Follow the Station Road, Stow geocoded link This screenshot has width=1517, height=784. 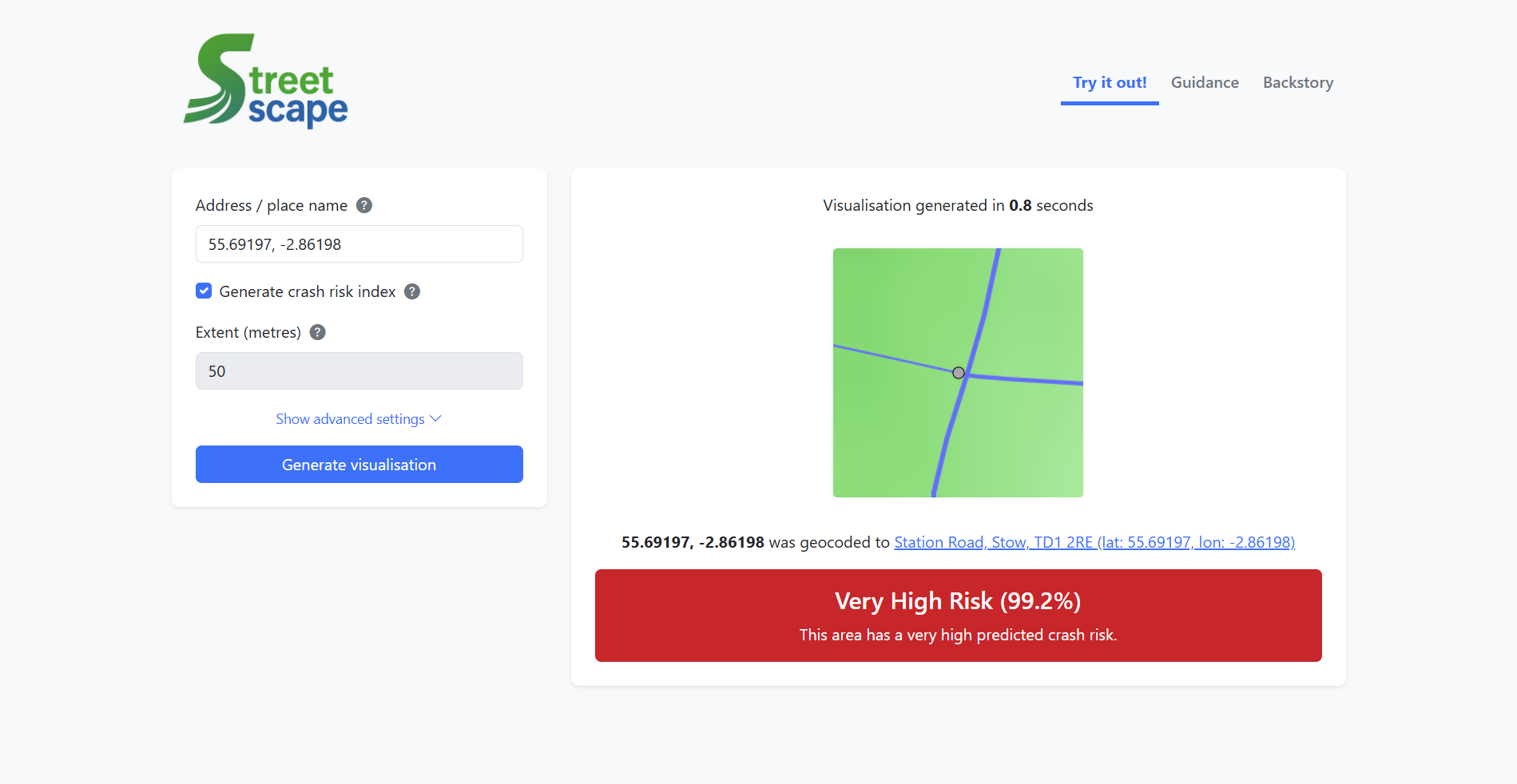coord(1094,542)
